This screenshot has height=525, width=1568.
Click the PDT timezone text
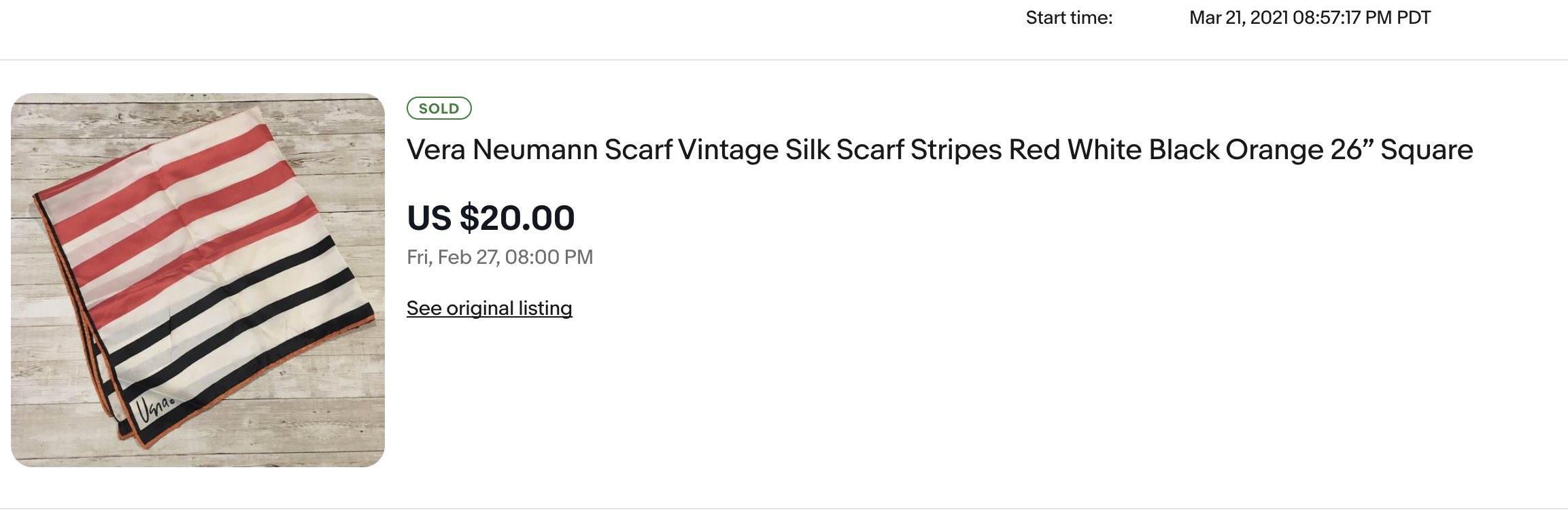[1413, 18]
